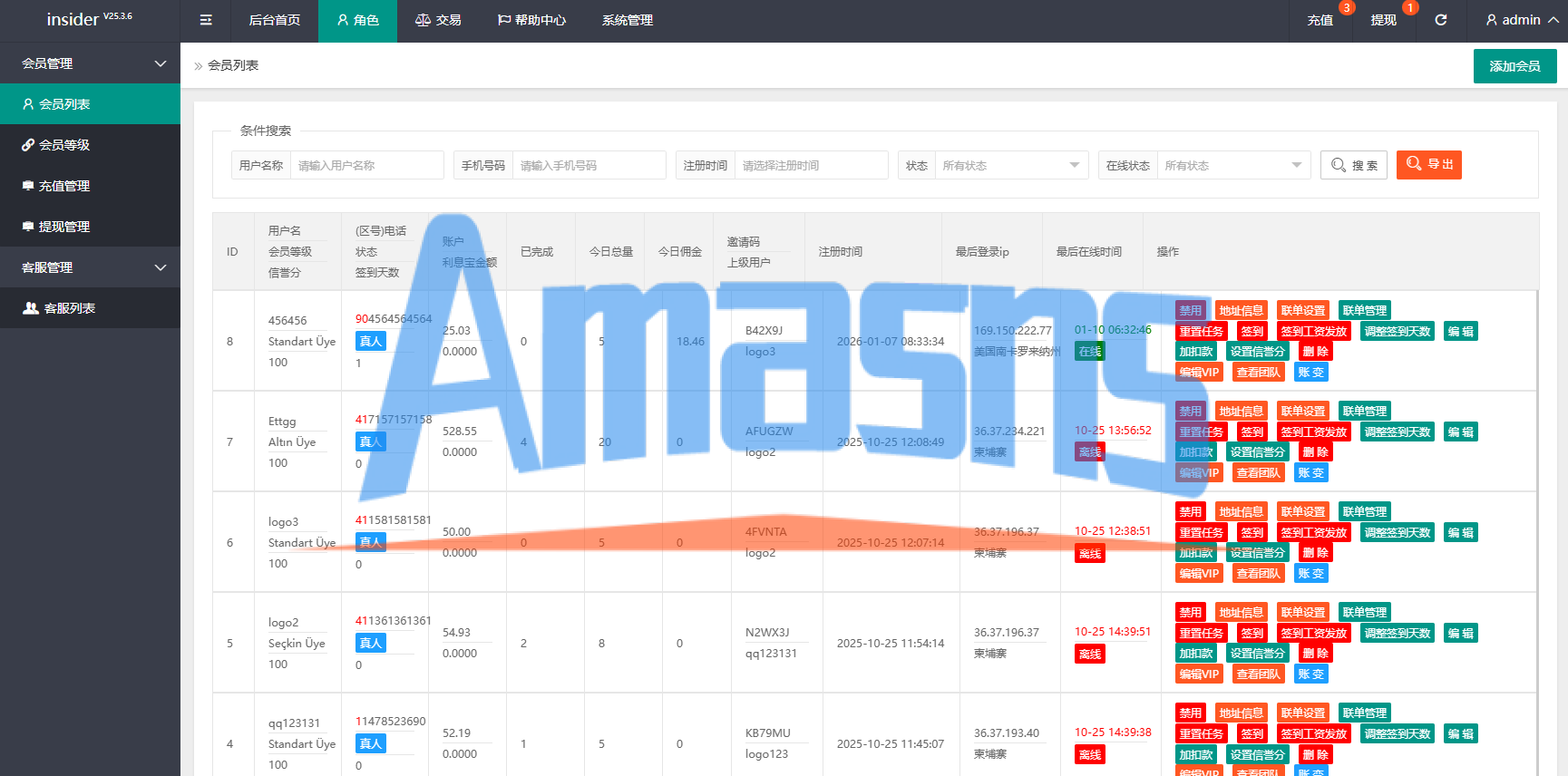Click 编辑 for user 456456

click(x=1461, y=331)
